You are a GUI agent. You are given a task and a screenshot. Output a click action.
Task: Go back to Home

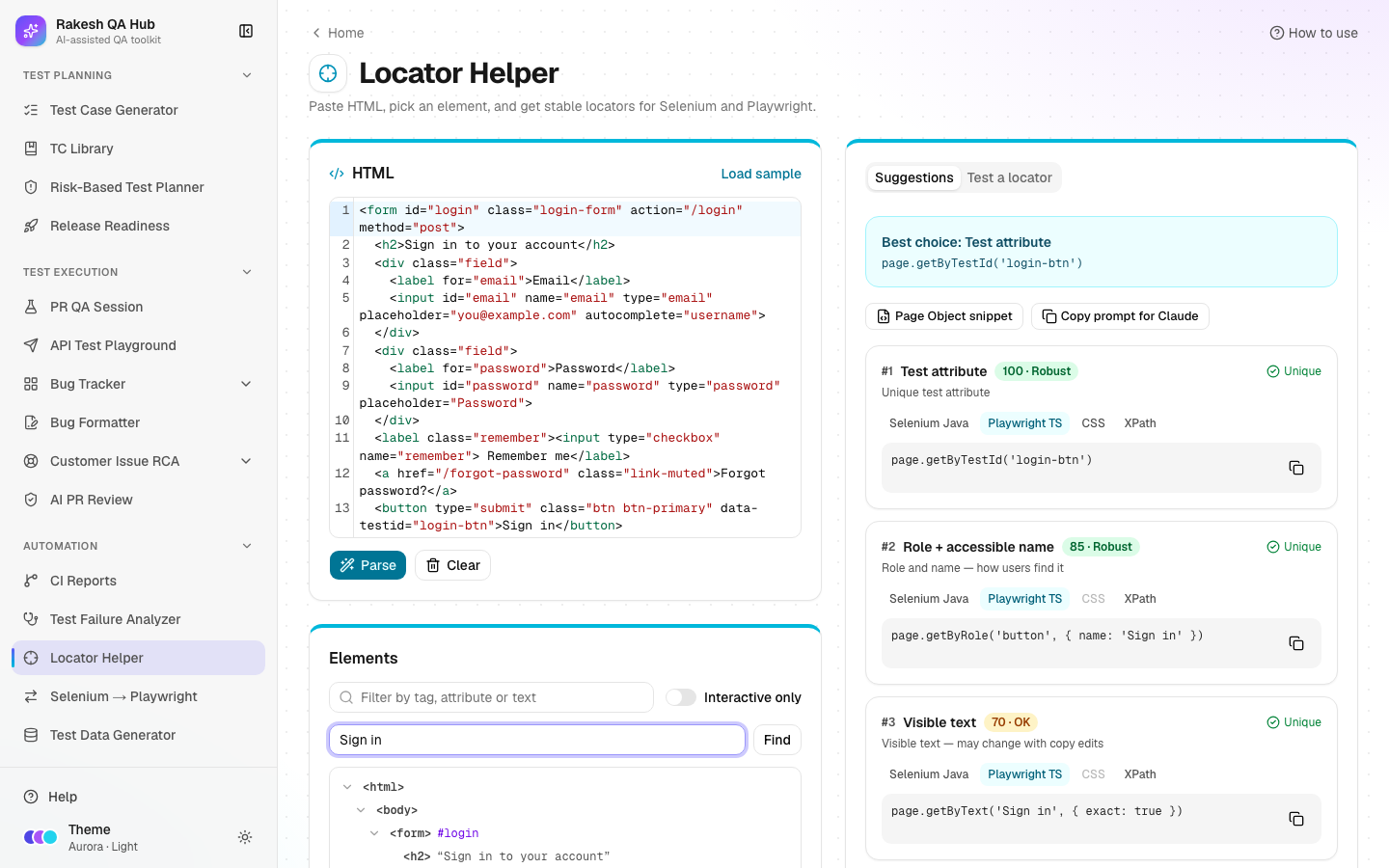point(338,33)
